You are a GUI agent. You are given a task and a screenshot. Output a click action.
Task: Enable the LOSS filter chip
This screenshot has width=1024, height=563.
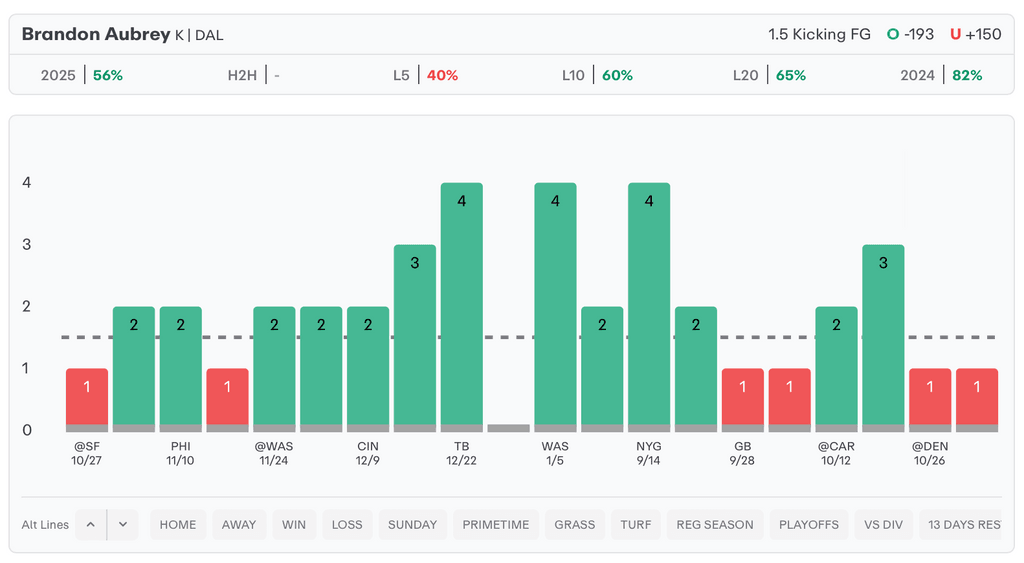click(x=347, y=524)
